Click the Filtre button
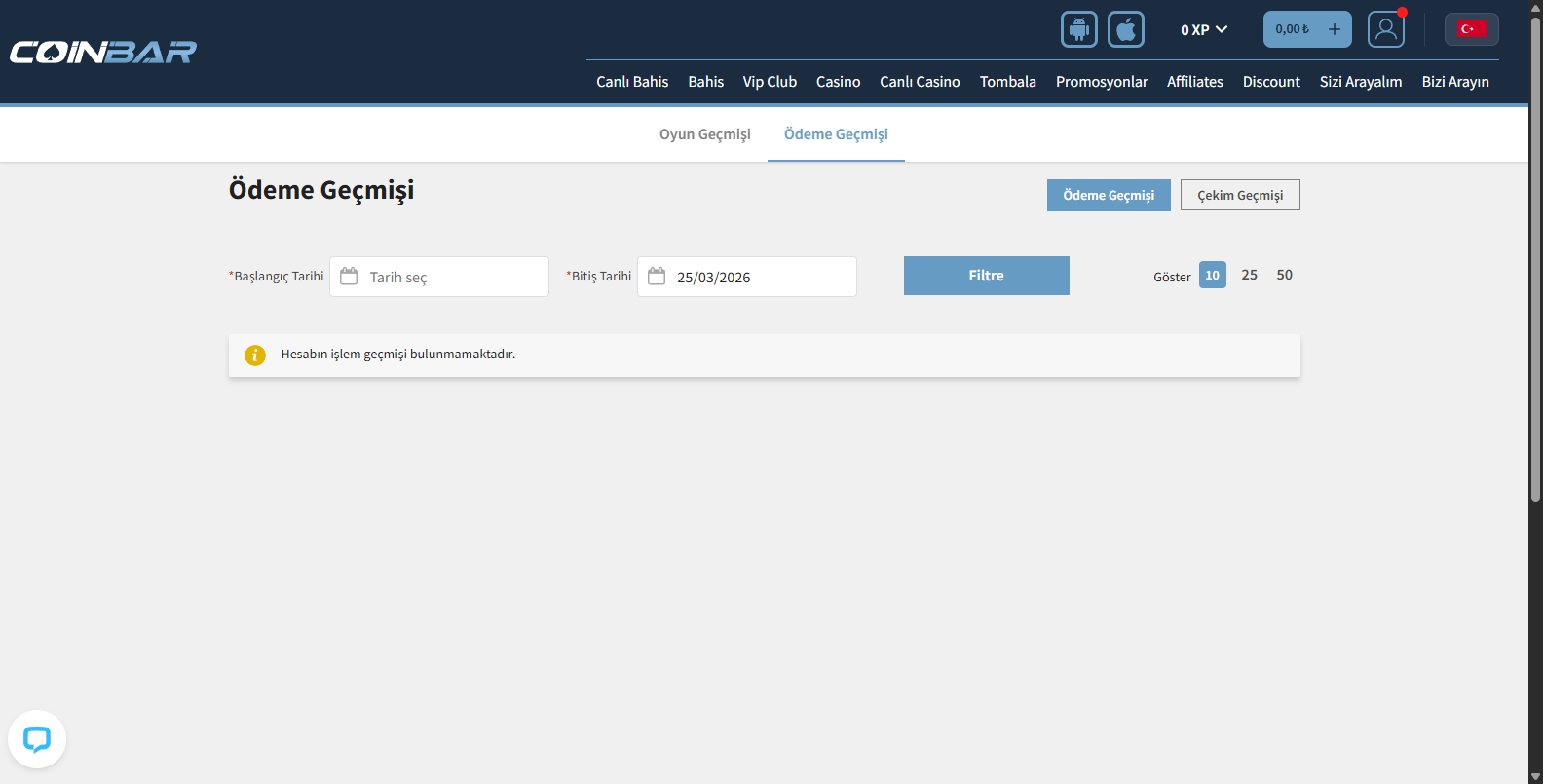Screen dimensions: 1543x784 coord(987,276)
